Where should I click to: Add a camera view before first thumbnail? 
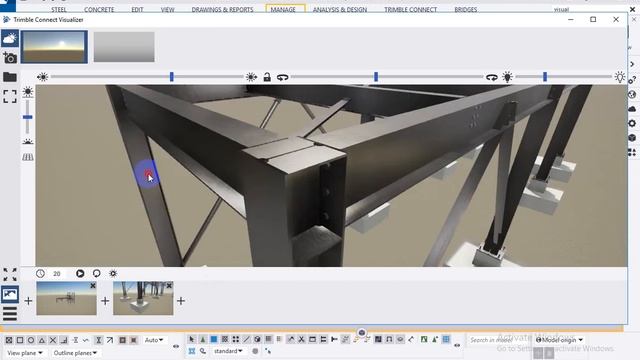tap(28, 301)
